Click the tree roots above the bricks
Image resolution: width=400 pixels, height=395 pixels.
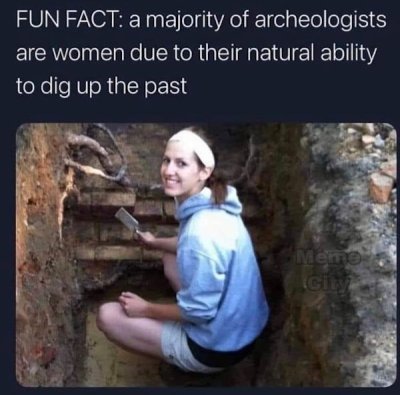coord(95,155)
